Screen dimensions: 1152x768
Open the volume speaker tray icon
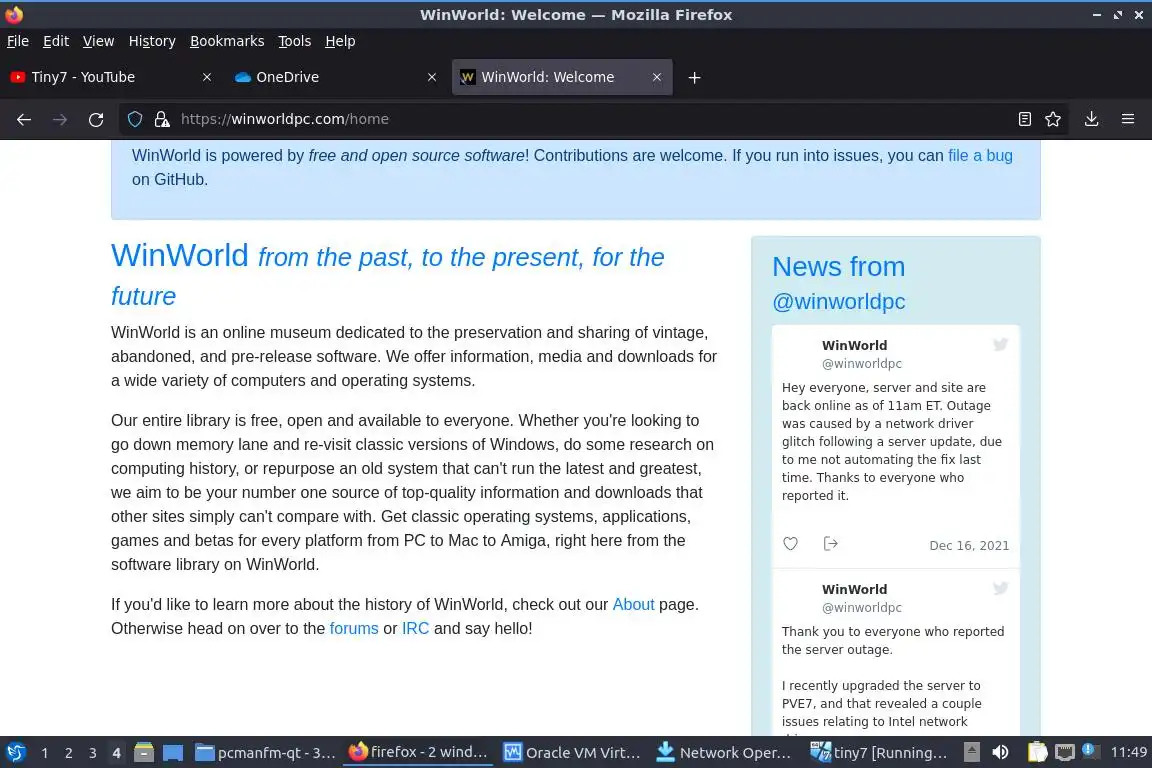pyautogui.click(x=1000, y=752)
